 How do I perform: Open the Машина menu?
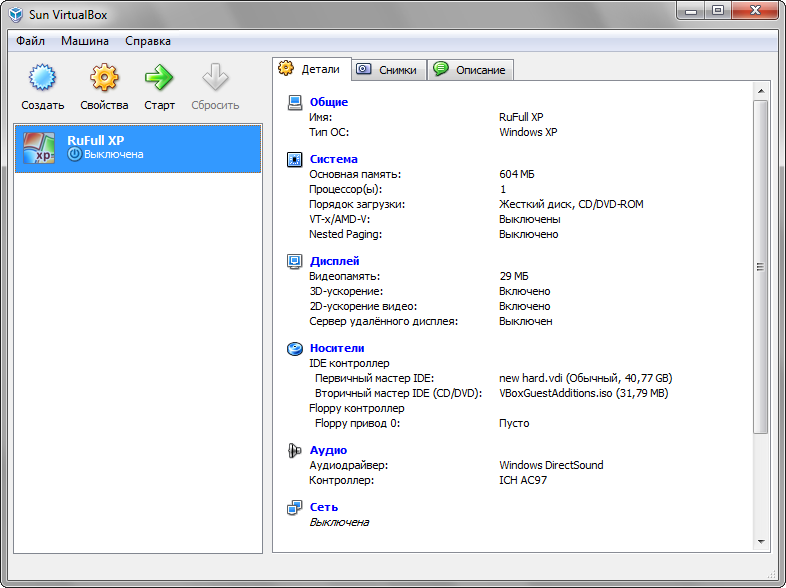85,41
